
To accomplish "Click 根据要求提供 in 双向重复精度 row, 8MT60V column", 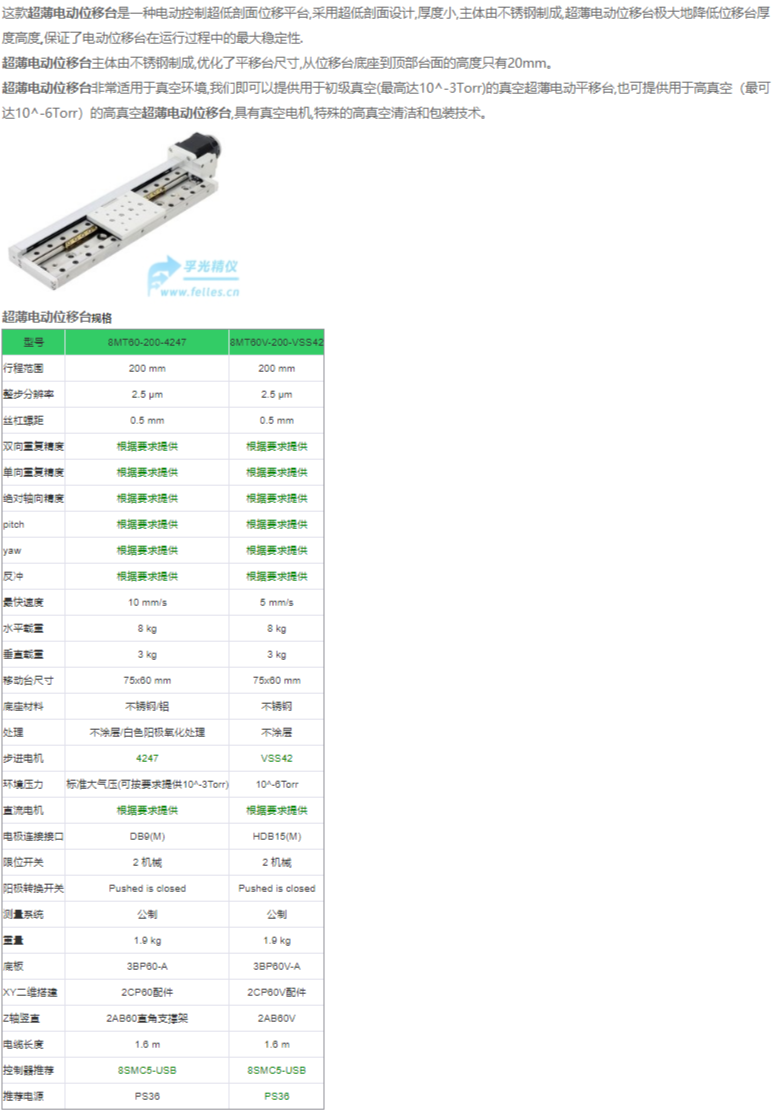I will tap(277, 447).
